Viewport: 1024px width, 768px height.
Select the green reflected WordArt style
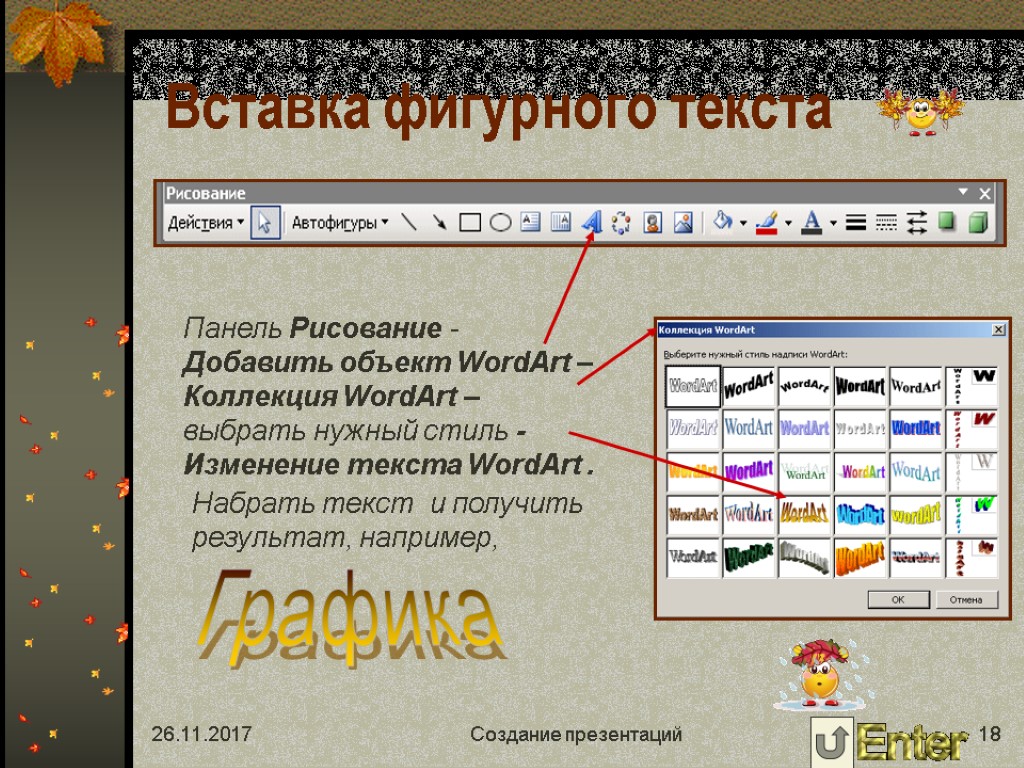(x=805, y=471)
